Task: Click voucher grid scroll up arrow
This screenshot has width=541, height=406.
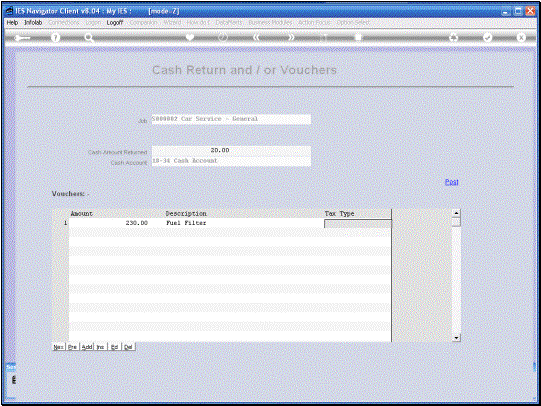Action: 456,213
